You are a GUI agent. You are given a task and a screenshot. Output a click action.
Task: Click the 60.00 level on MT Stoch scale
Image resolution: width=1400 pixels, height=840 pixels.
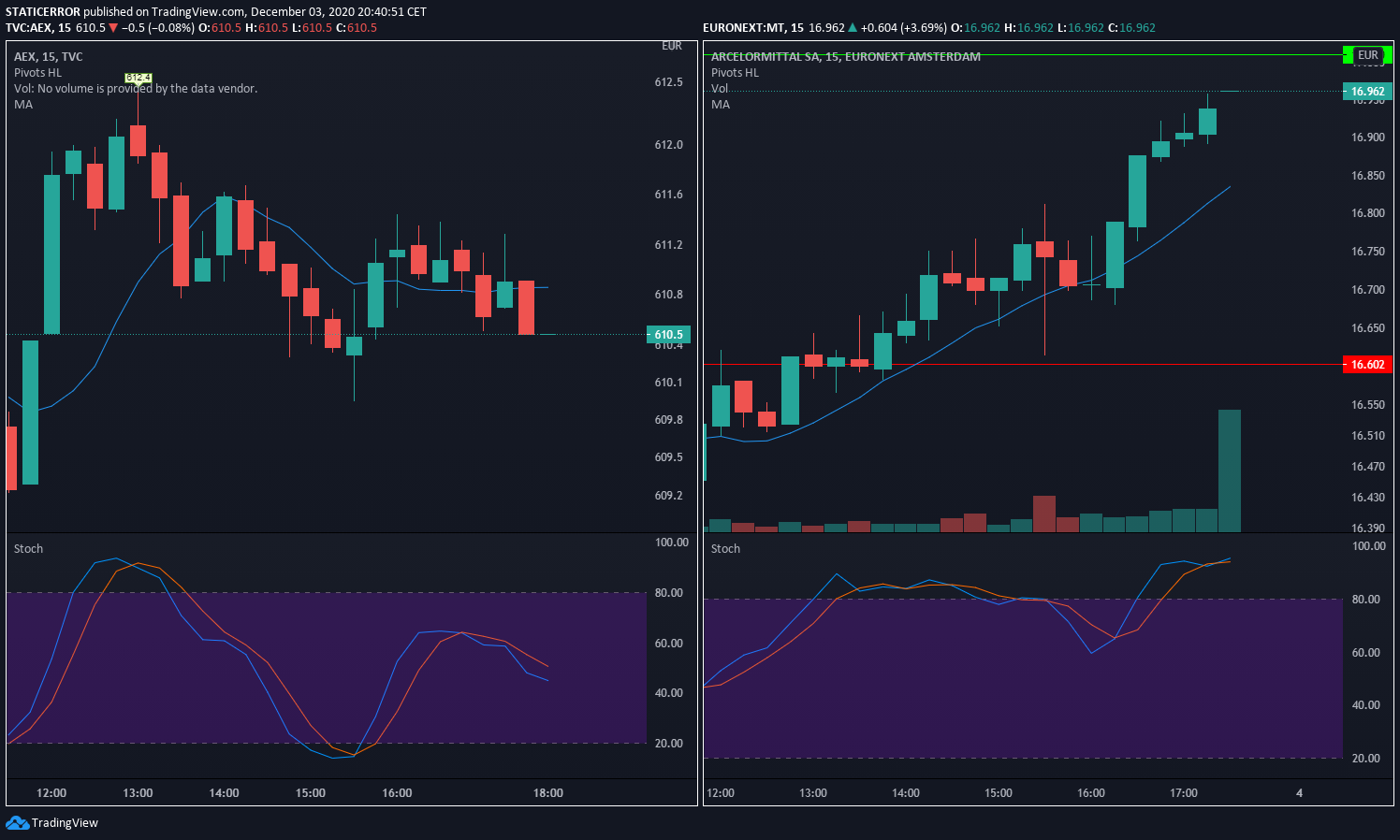tap(1366, 653)
